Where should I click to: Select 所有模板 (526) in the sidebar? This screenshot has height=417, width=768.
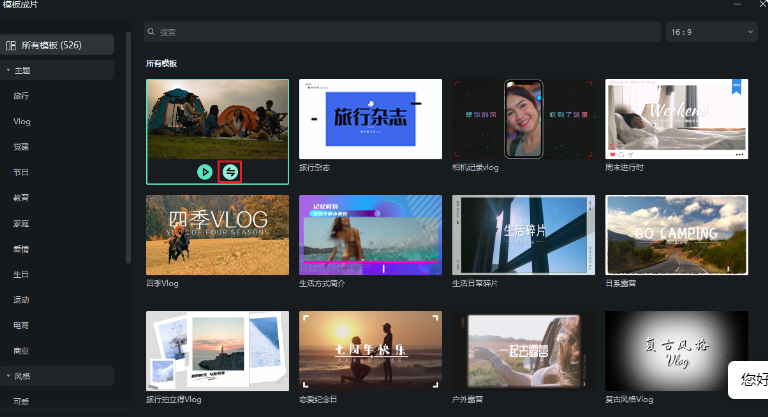tap(57, 45)
